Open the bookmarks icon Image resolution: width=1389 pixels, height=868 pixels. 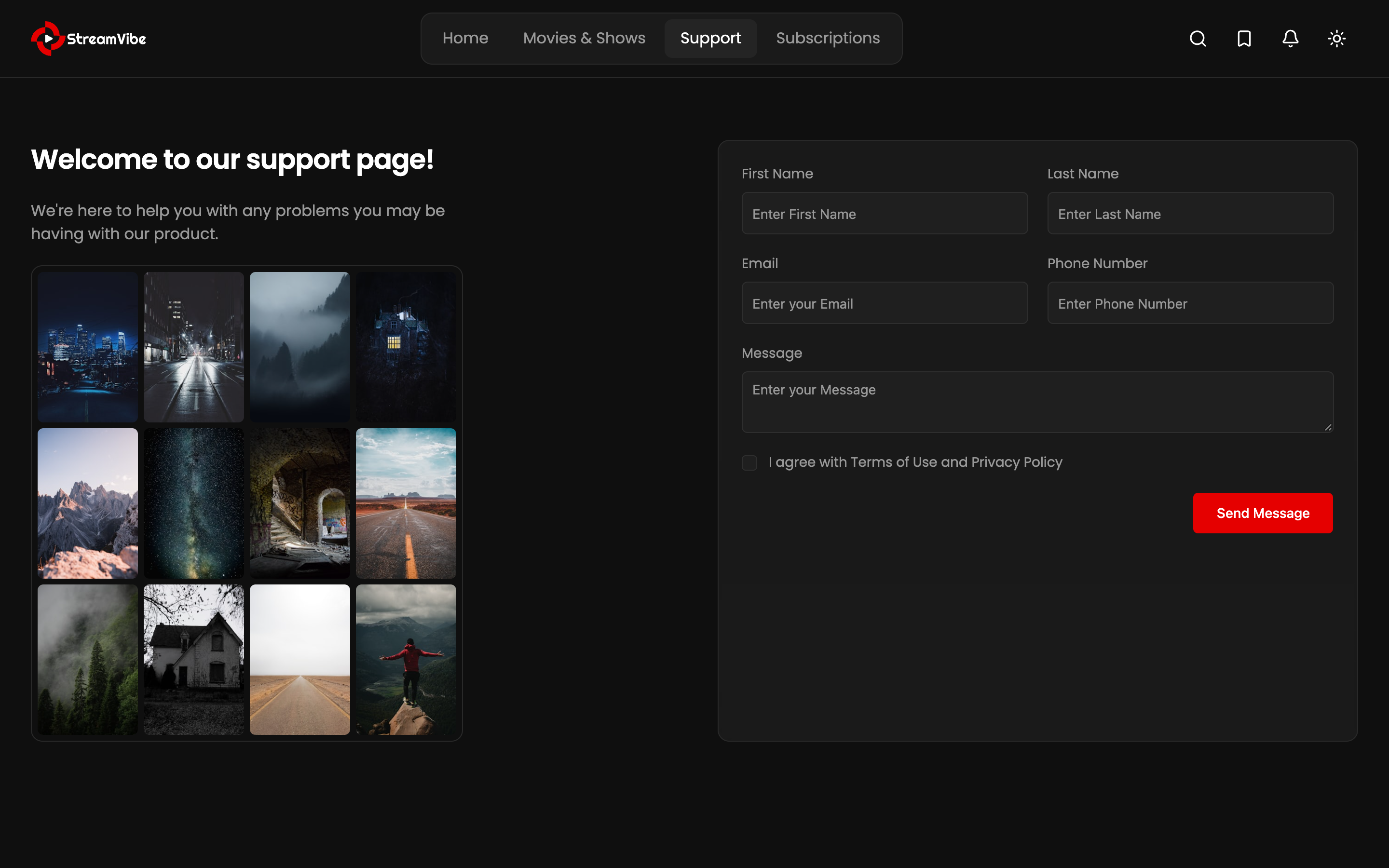coord(1244,39)
